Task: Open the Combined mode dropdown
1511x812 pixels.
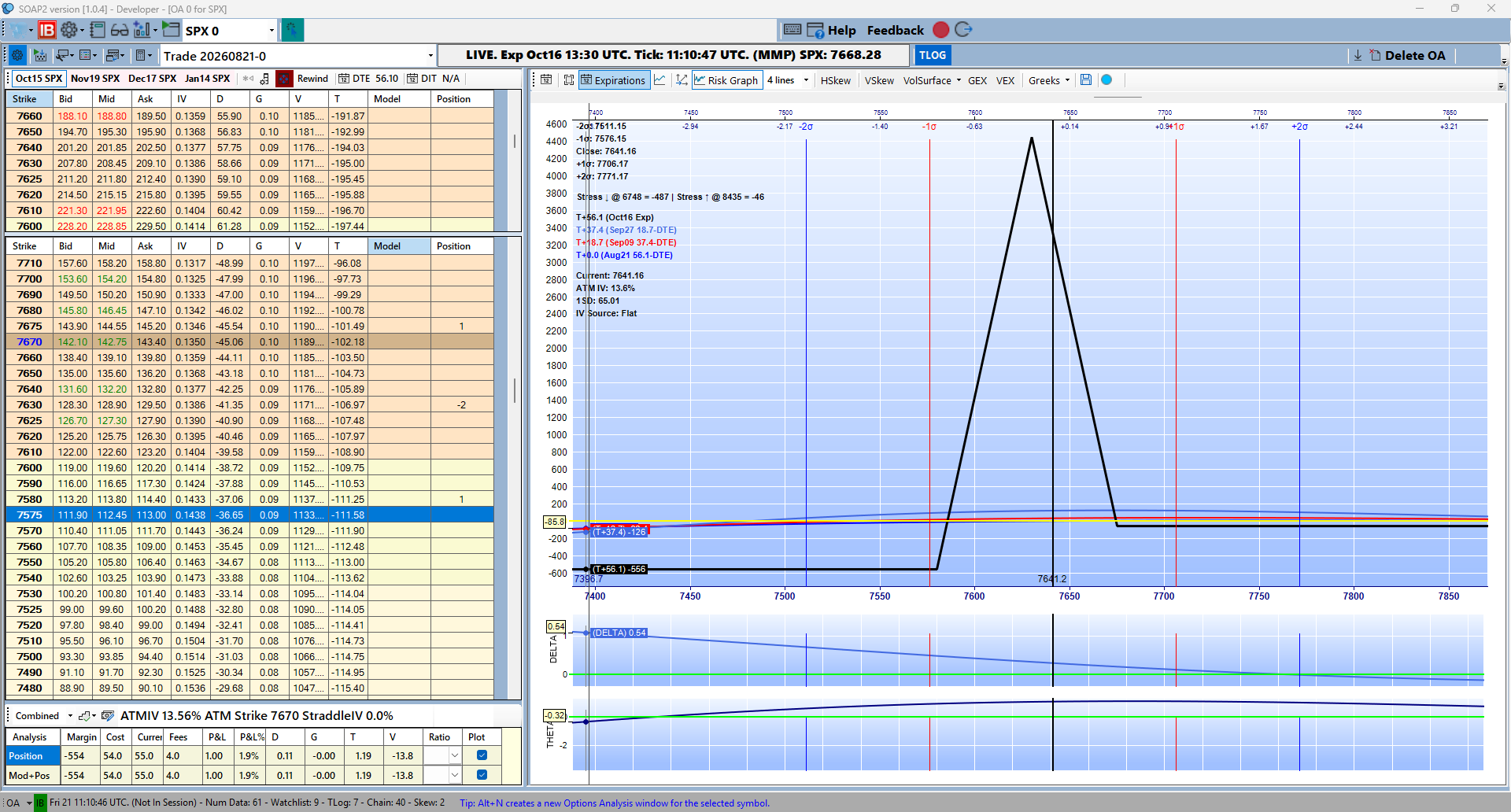Action: pos(70,715)
